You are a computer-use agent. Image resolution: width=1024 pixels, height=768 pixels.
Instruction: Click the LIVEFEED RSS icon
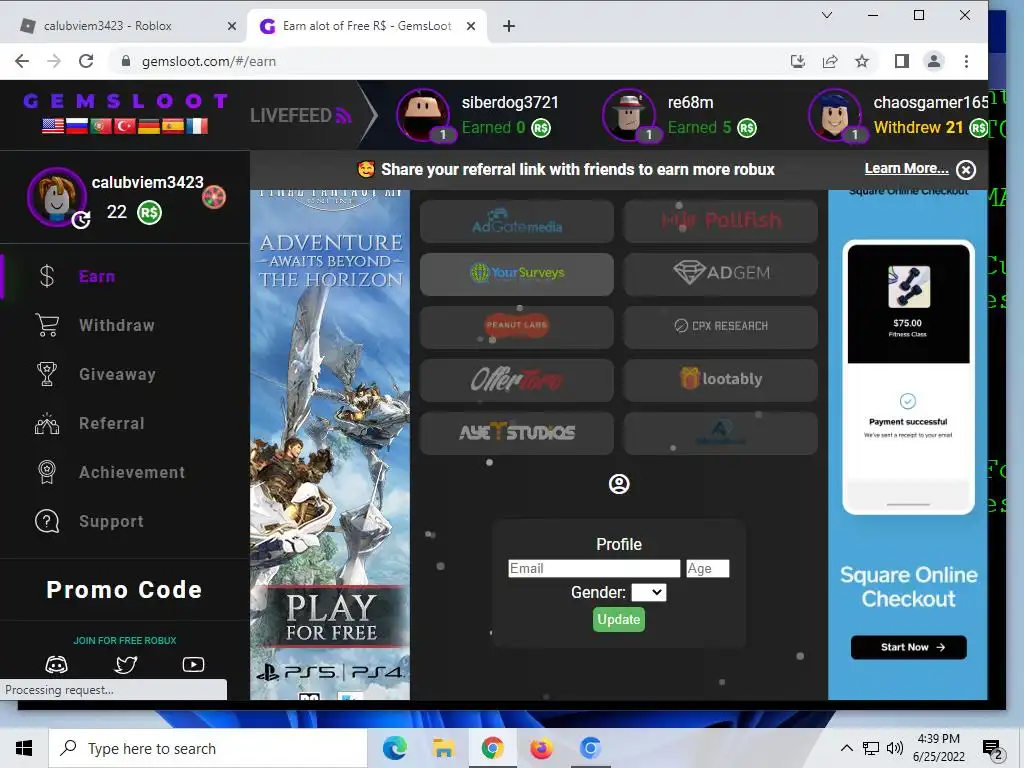[x=344, y=116]
